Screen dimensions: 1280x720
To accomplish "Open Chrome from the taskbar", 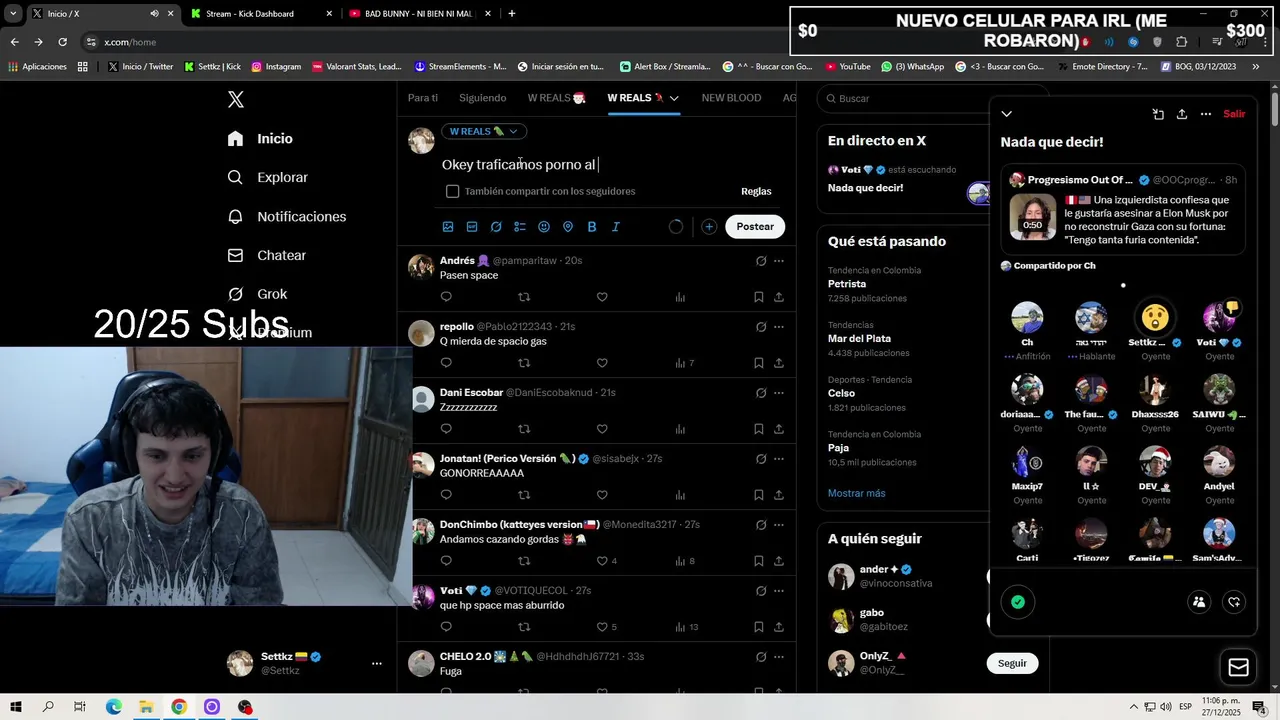I will (179, 707).
